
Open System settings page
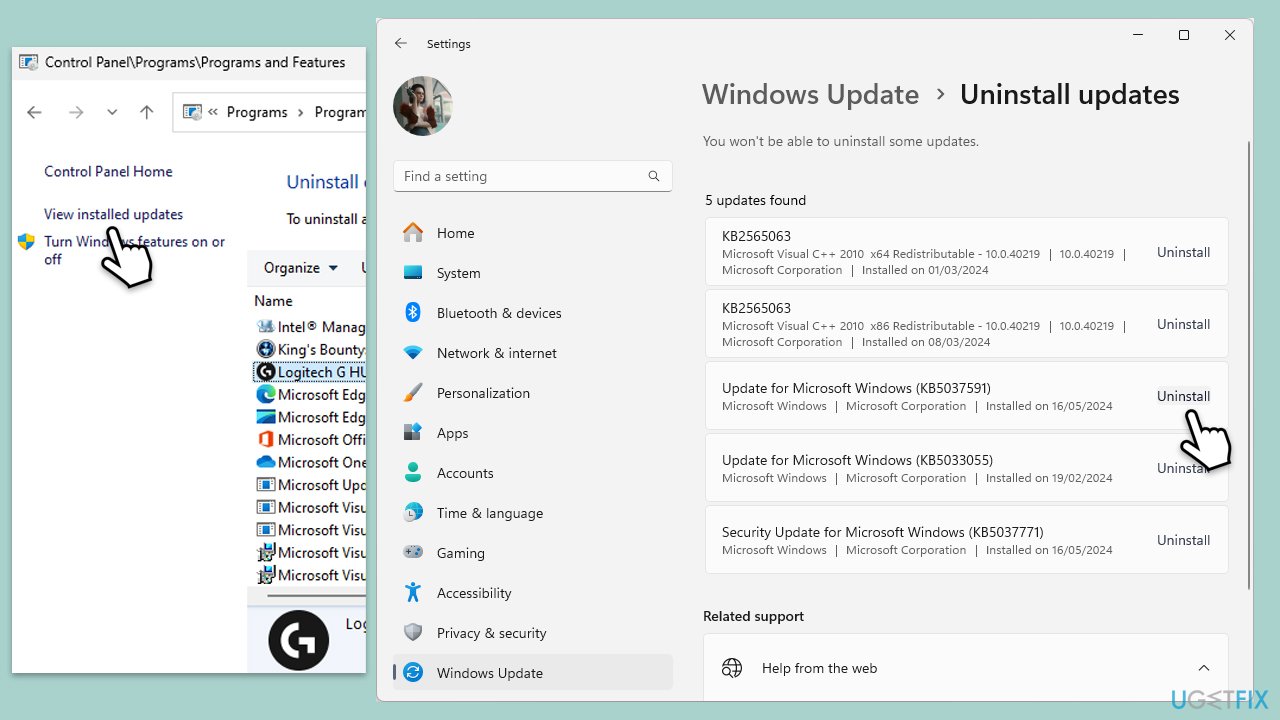[x=532, y=273]
